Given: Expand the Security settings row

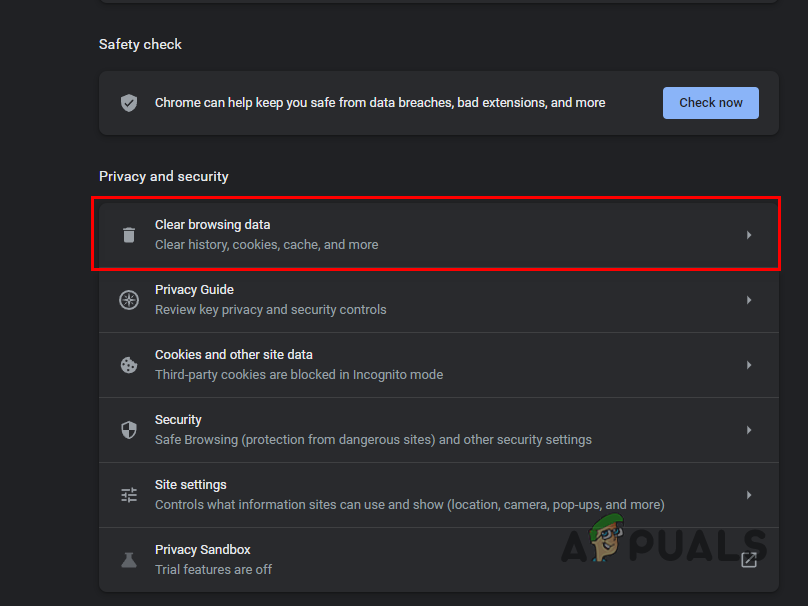Looking at the screenshot, I should pyautogui.click(x=748, y=429).
